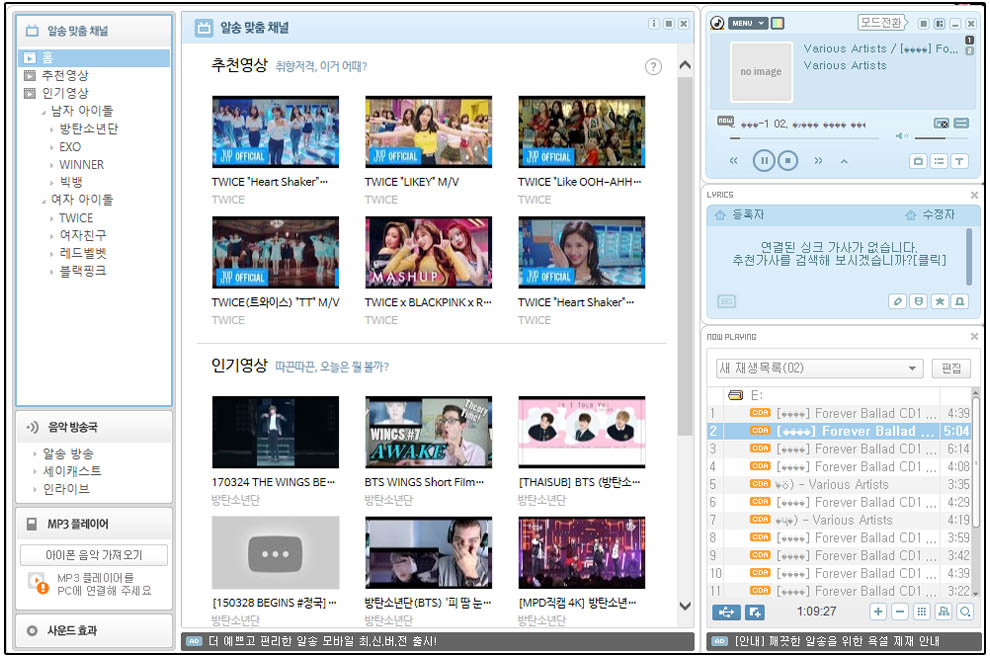Pause the current song
Viewport: 990px width, 657px height.
point(764,160)
